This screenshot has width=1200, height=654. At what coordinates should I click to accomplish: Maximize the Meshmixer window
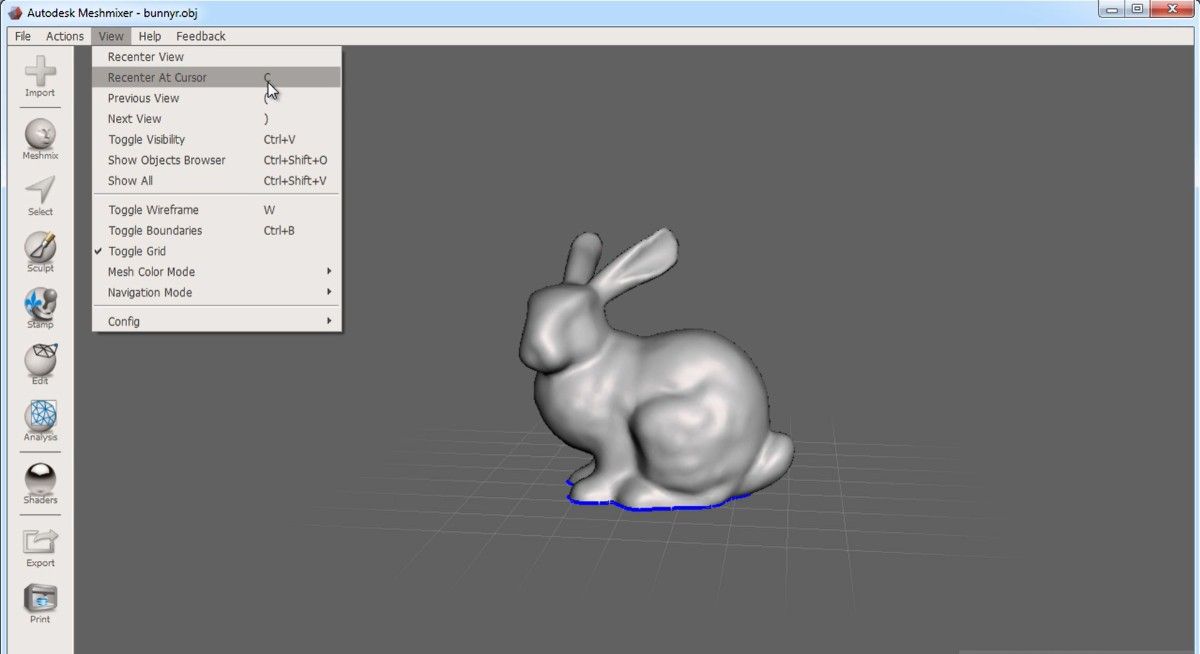1138,9
